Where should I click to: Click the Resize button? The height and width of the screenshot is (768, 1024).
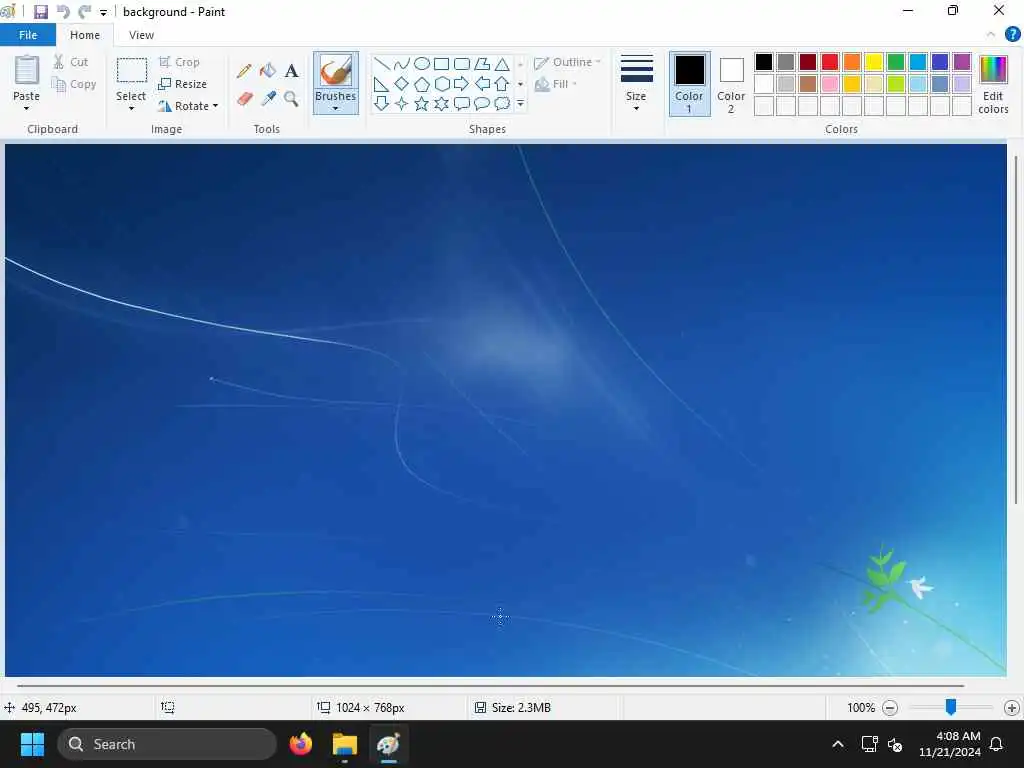click(x=183, y=84)
